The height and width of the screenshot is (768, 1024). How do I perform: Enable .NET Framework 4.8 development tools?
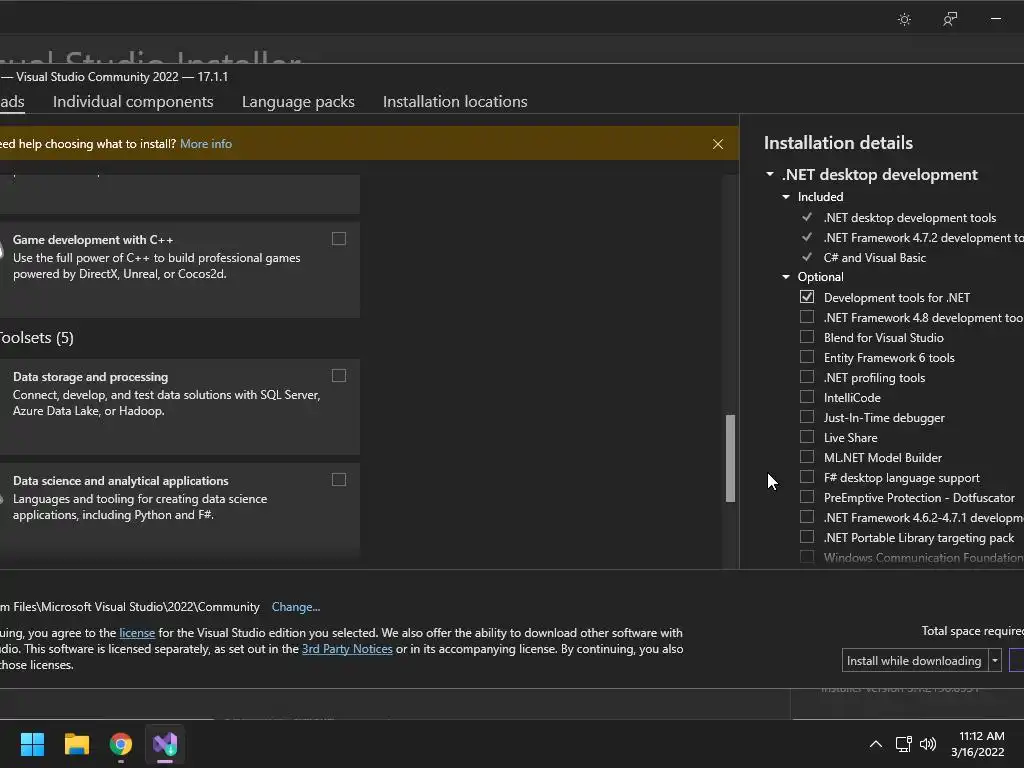click(x=807, y=317)
